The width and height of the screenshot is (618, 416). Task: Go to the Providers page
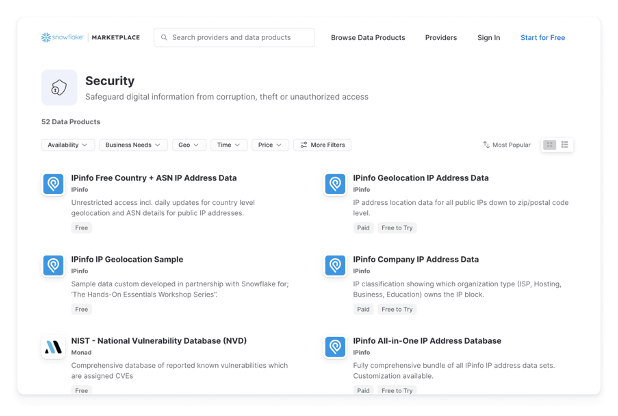click(441, 37)
